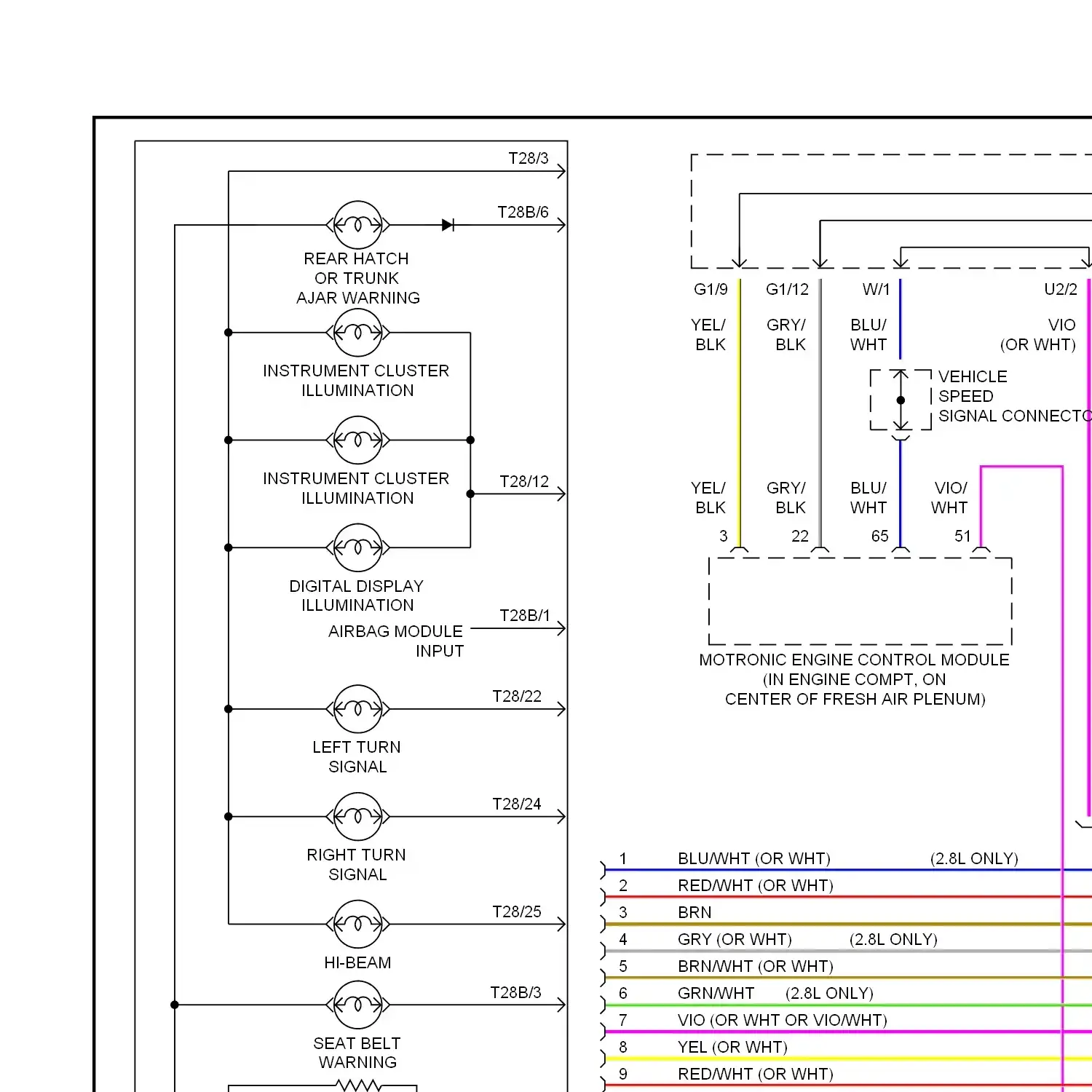
Task: Click the RIGHT TURN SIGNAL label
Action: (x=357, y=864)
